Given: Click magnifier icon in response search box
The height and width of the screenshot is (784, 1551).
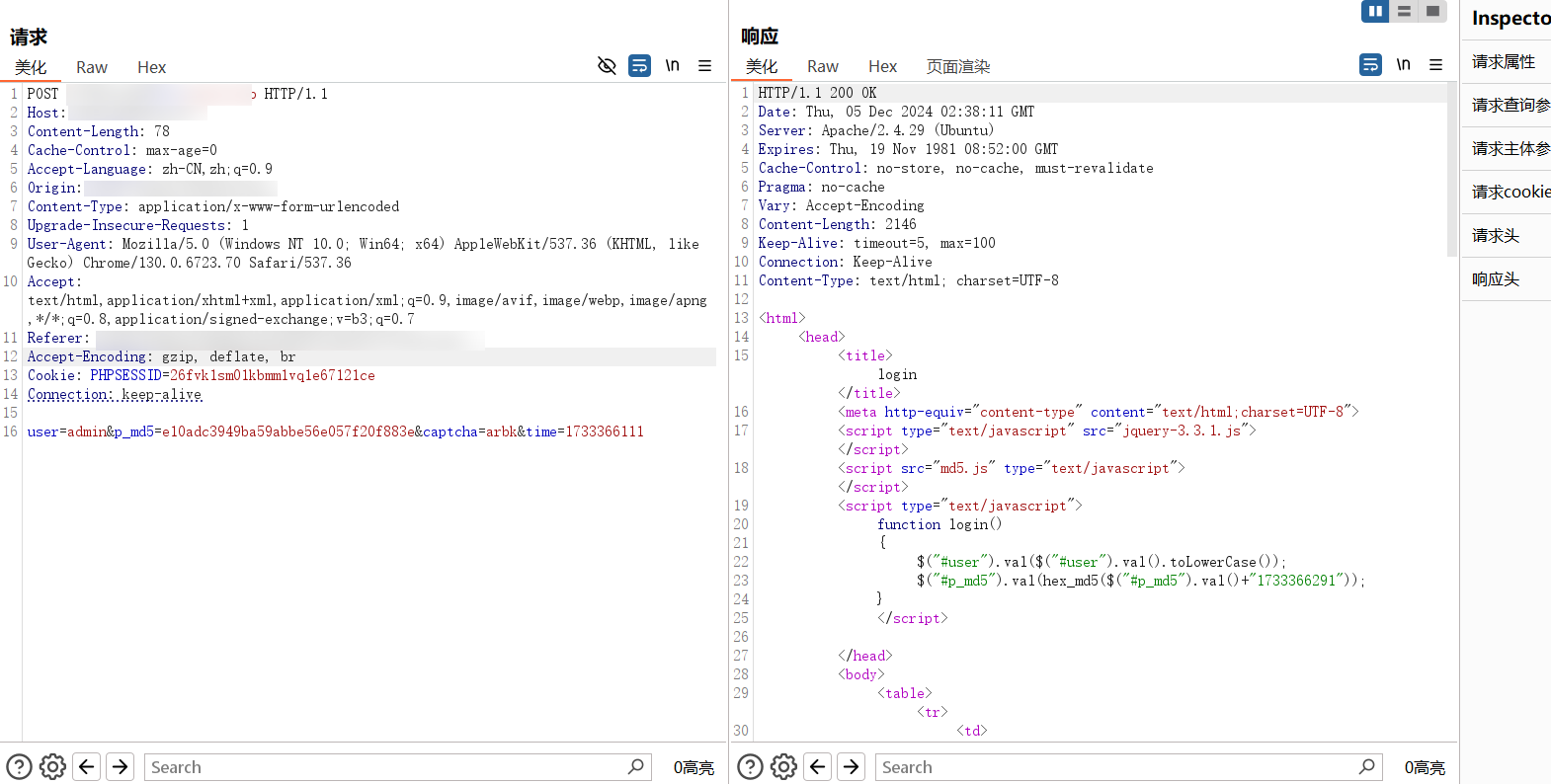Looking at the screenshot, I should (1366, 766).
